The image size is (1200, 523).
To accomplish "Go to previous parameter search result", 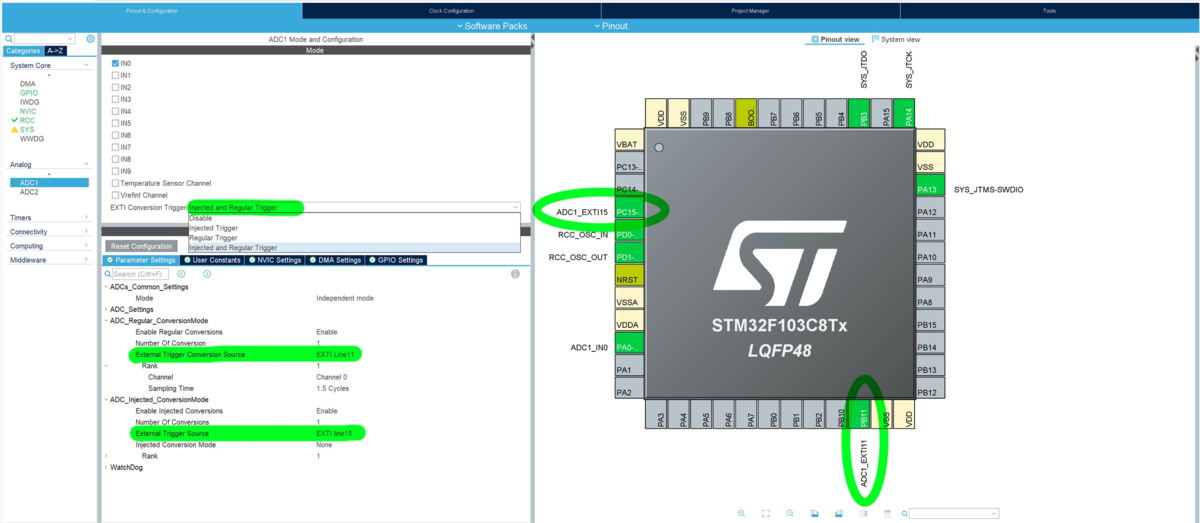I will pos(181,274).
